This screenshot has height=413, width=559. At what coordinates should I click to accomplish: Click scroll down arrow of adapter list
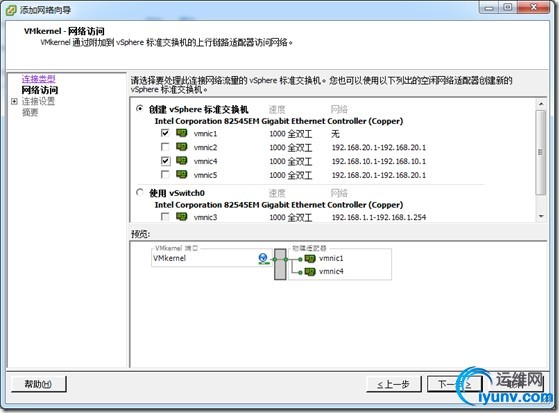coord(541,216)
